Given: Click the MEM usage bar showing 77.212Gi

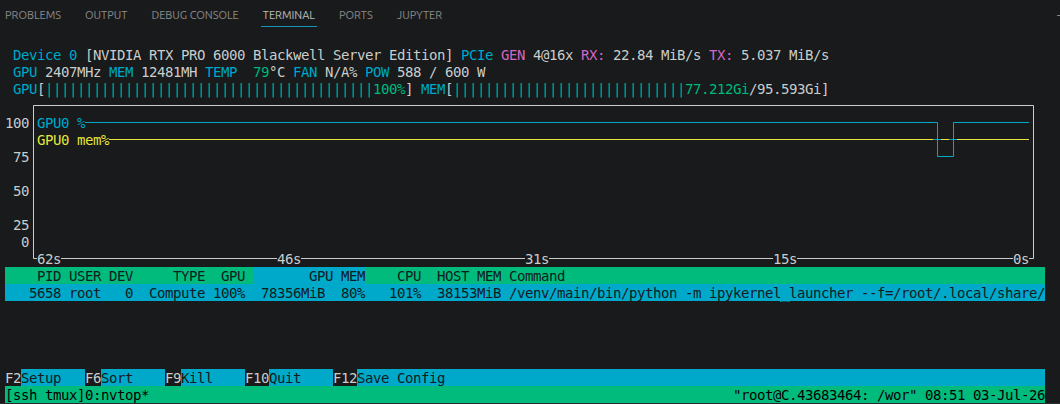Looking at the screenshot, I should (625, 89).
